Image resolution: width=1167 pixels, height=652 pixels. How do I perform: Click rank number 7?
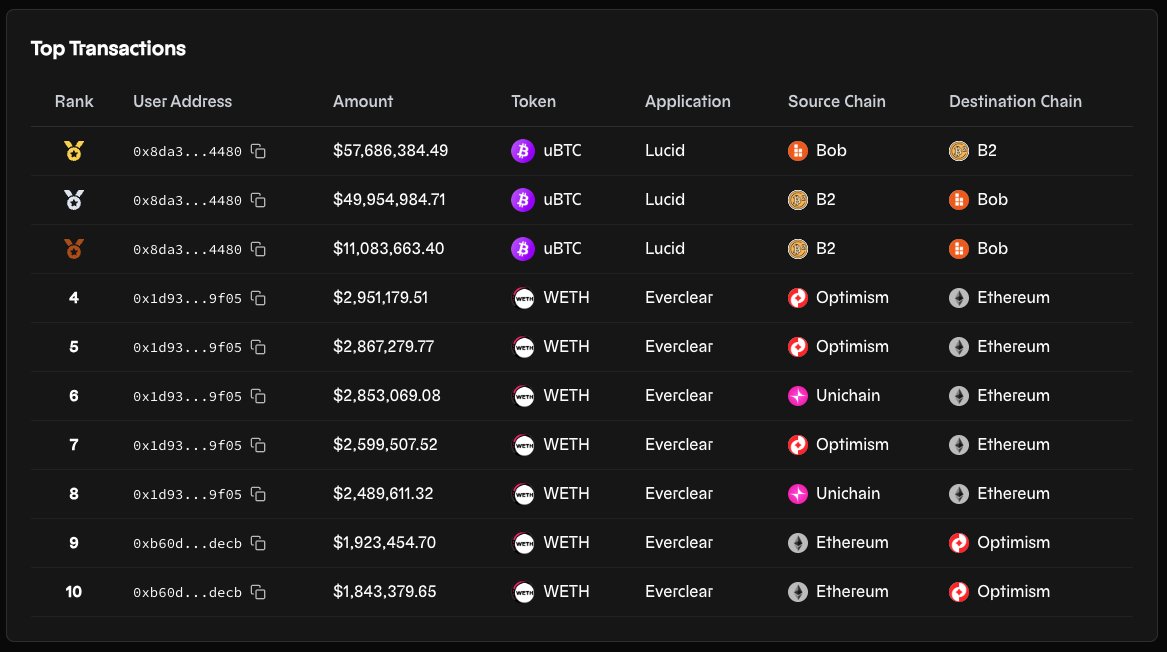[x=74, y=444]
